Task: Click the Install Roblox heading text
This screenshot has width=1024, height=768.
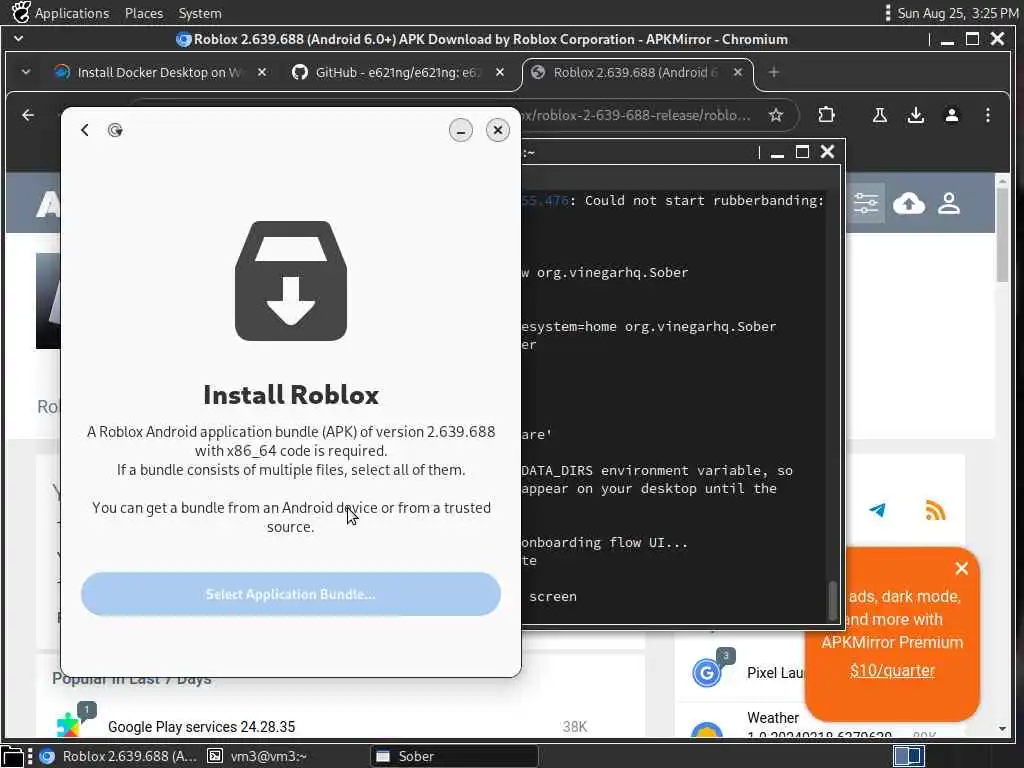Action: tap(291, 394)
